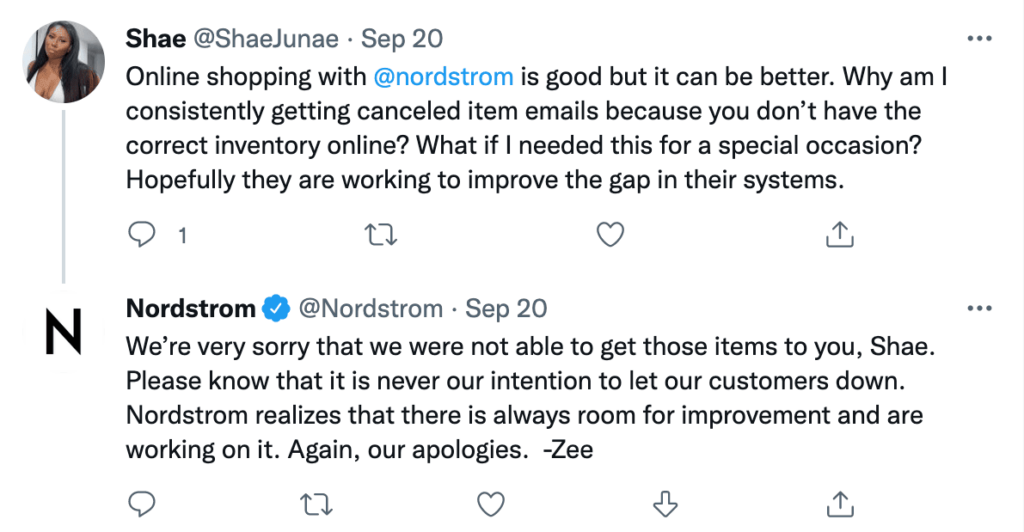Viewport: 1024px width, 532px height.
Task: Like Nordstrom's reply with heart icon
Action: [488, 502]
